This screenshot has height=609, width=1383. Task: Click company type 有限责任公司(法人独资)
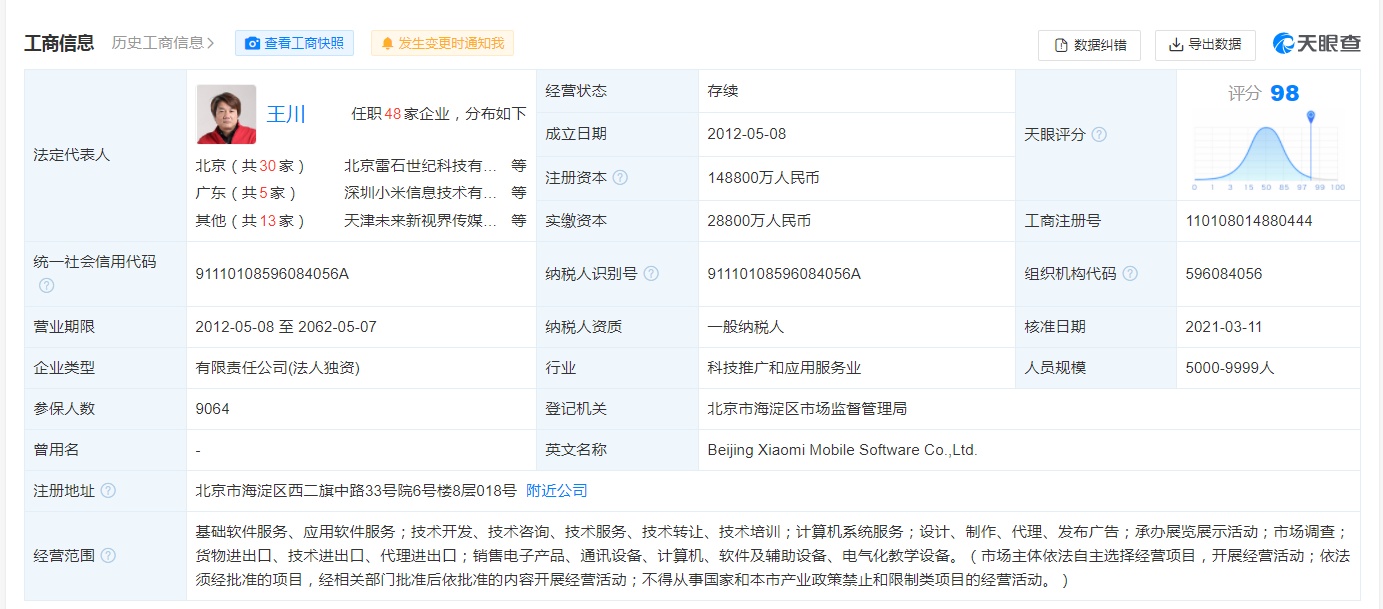click(x=278, y=368)
